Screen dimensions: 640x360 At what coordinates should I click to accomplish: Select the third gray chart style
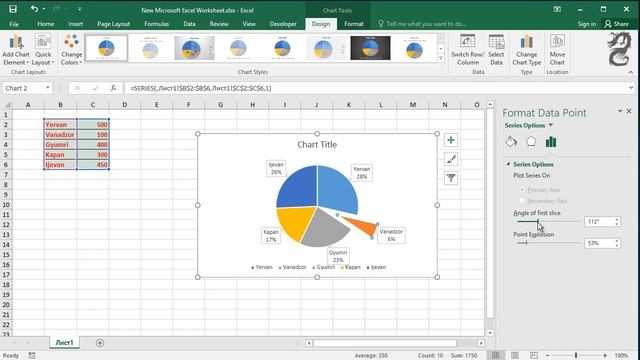pyautogui.click(x=194, y=48)
